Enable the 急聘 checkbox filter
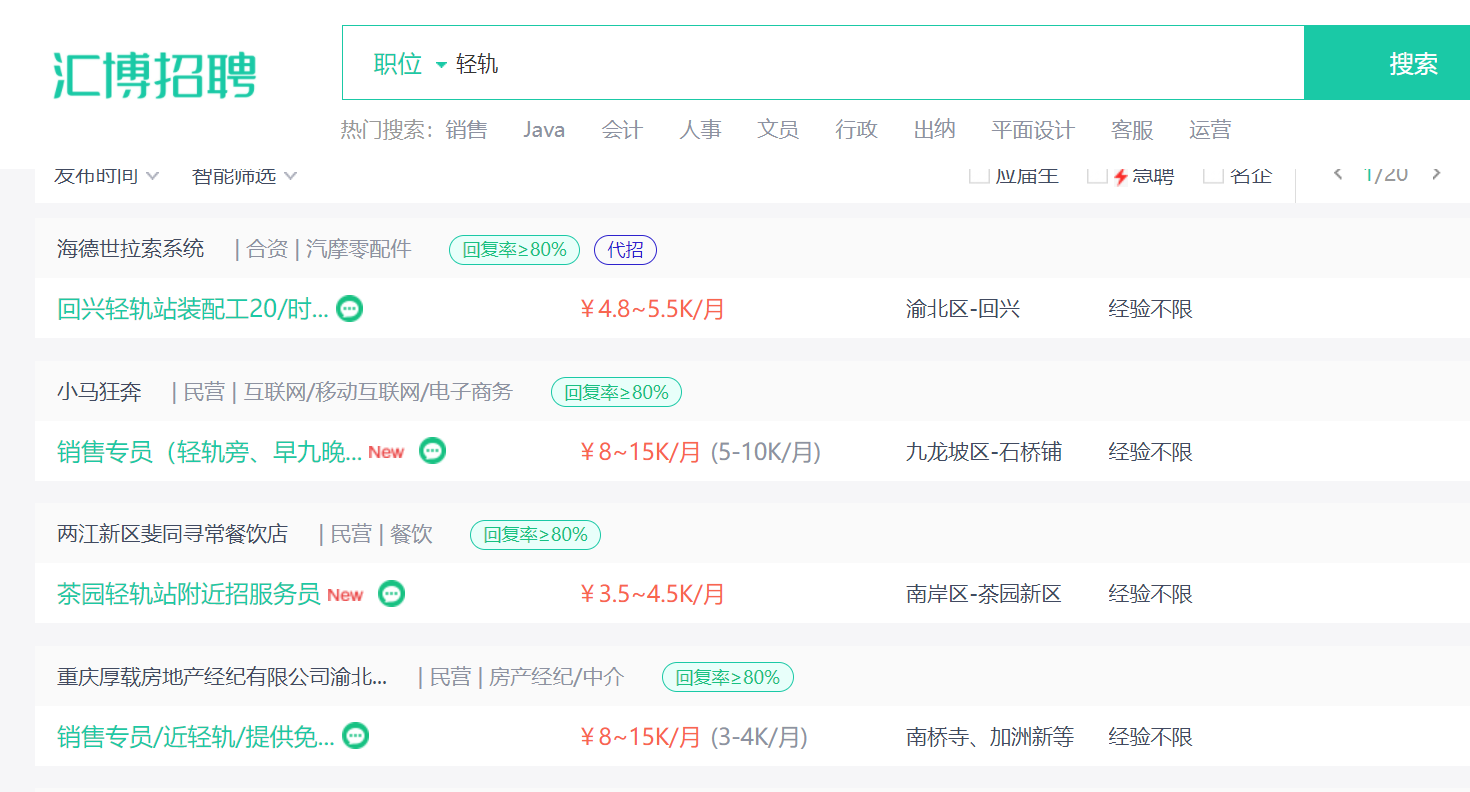The width and height of the screenshot is (1470, 792). click(x=1097, y=176)
